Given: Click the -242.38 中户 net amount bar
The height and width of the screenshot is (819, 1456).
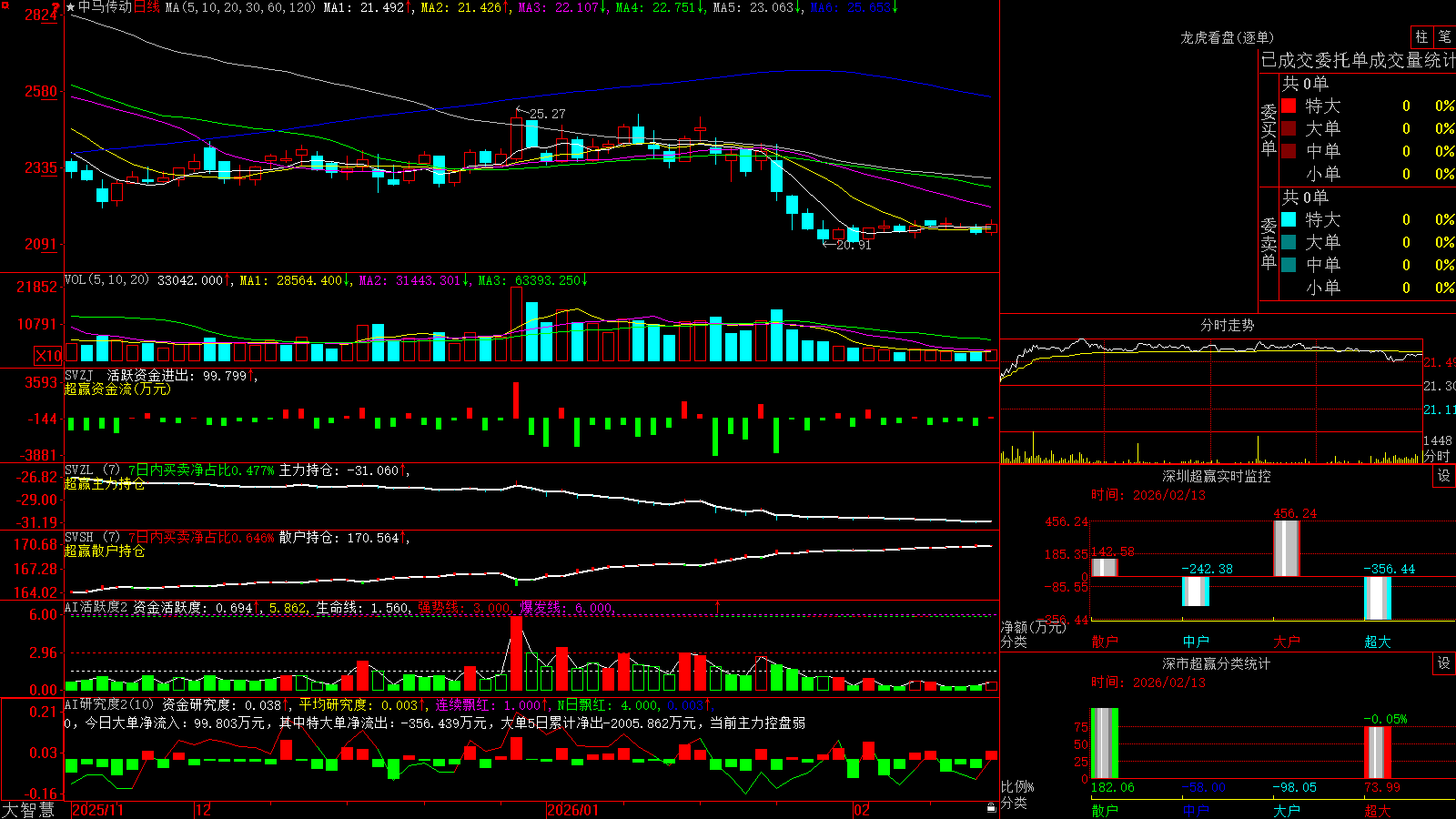Looking at the screenshot, I should click(1196, 591).
